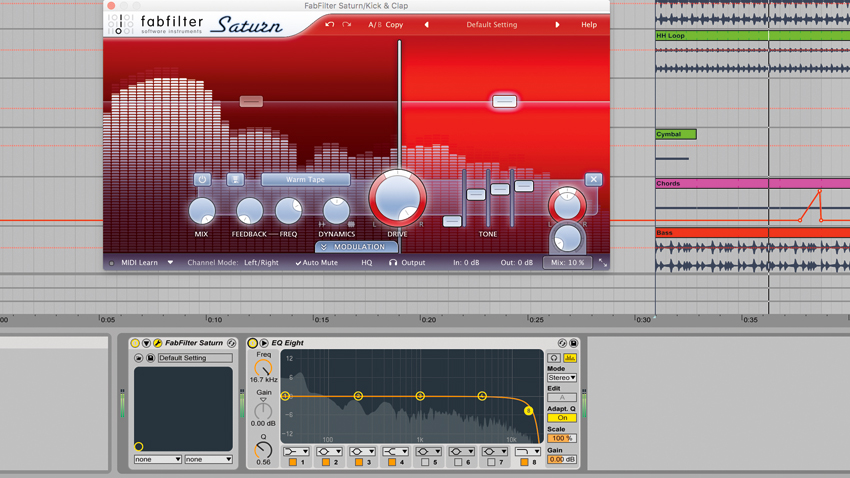Viewport: 850px width, 478px height.
Task: Click the yellow XY pad dot in Saturn device
Action: (139, 447)
